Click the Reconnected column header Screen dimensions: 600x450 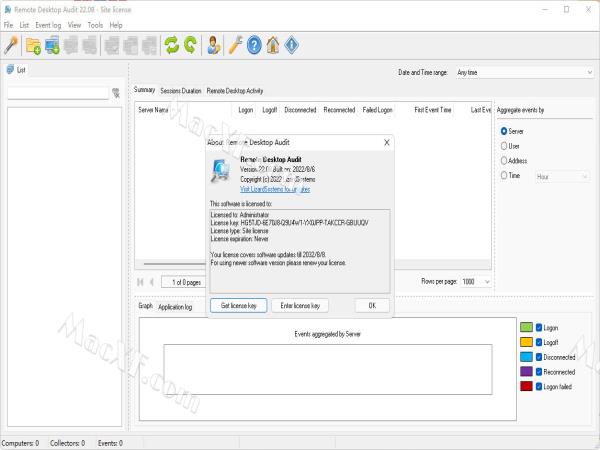coord(339,110)
